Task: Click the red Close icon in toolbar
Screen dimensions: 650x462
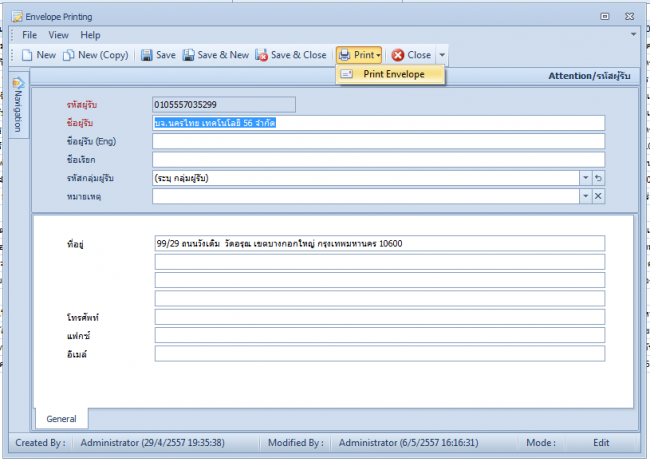Action: (398, 55)
